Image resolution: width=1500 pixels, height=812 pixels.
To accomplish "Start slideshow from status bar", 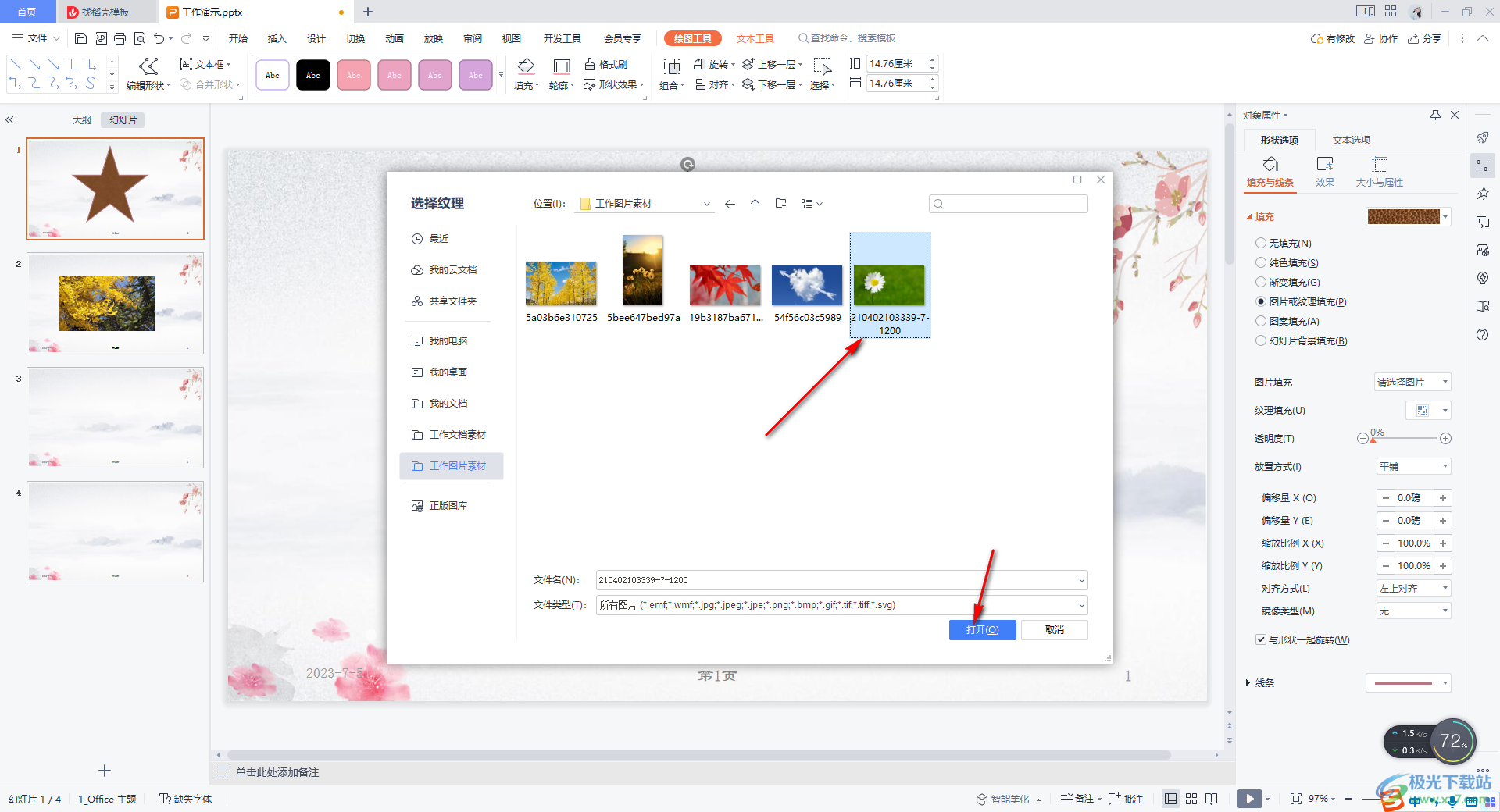I will (x=1249, y=798).
